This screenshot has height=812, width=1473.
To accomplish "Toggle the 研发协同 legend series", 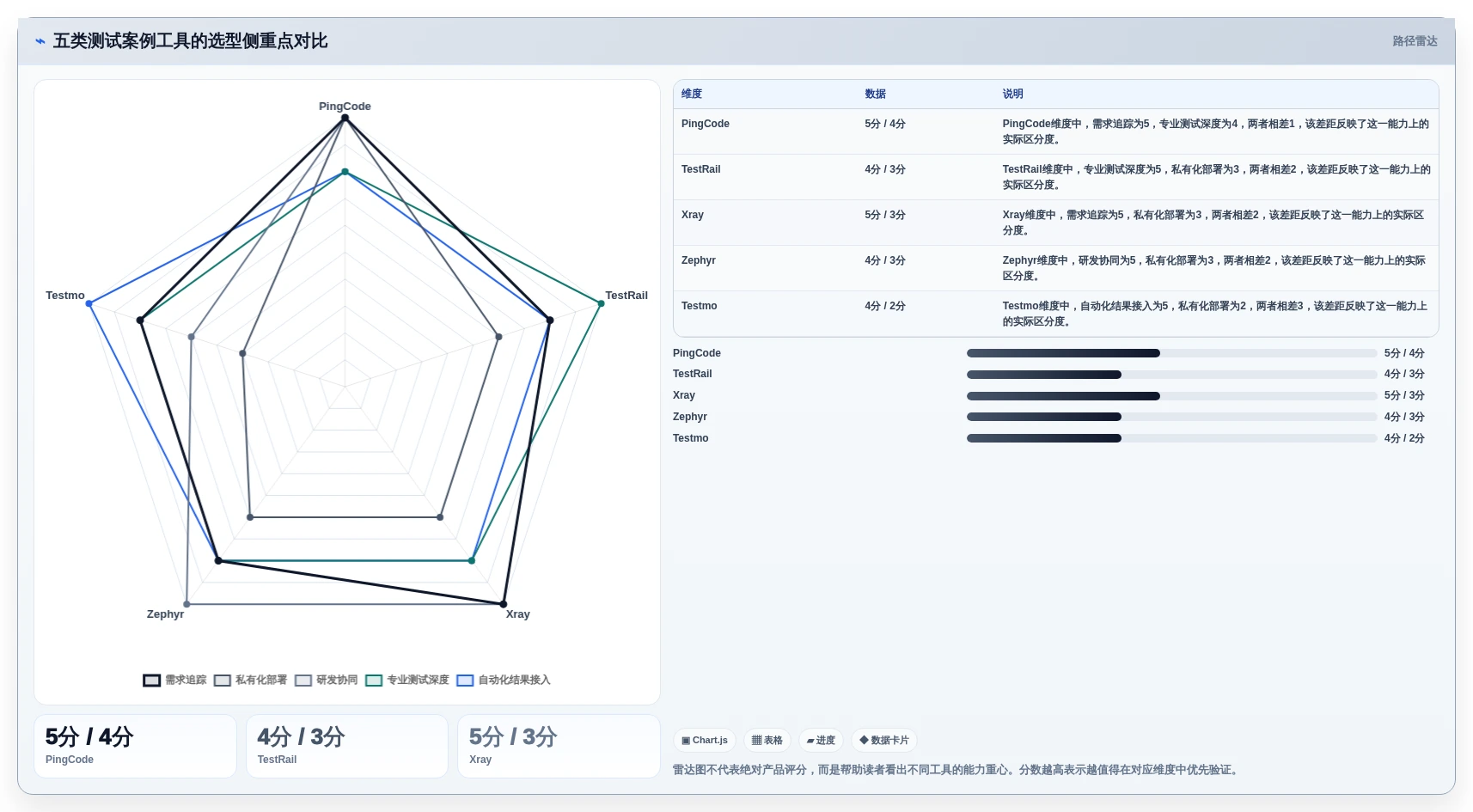I will [326, 680].
